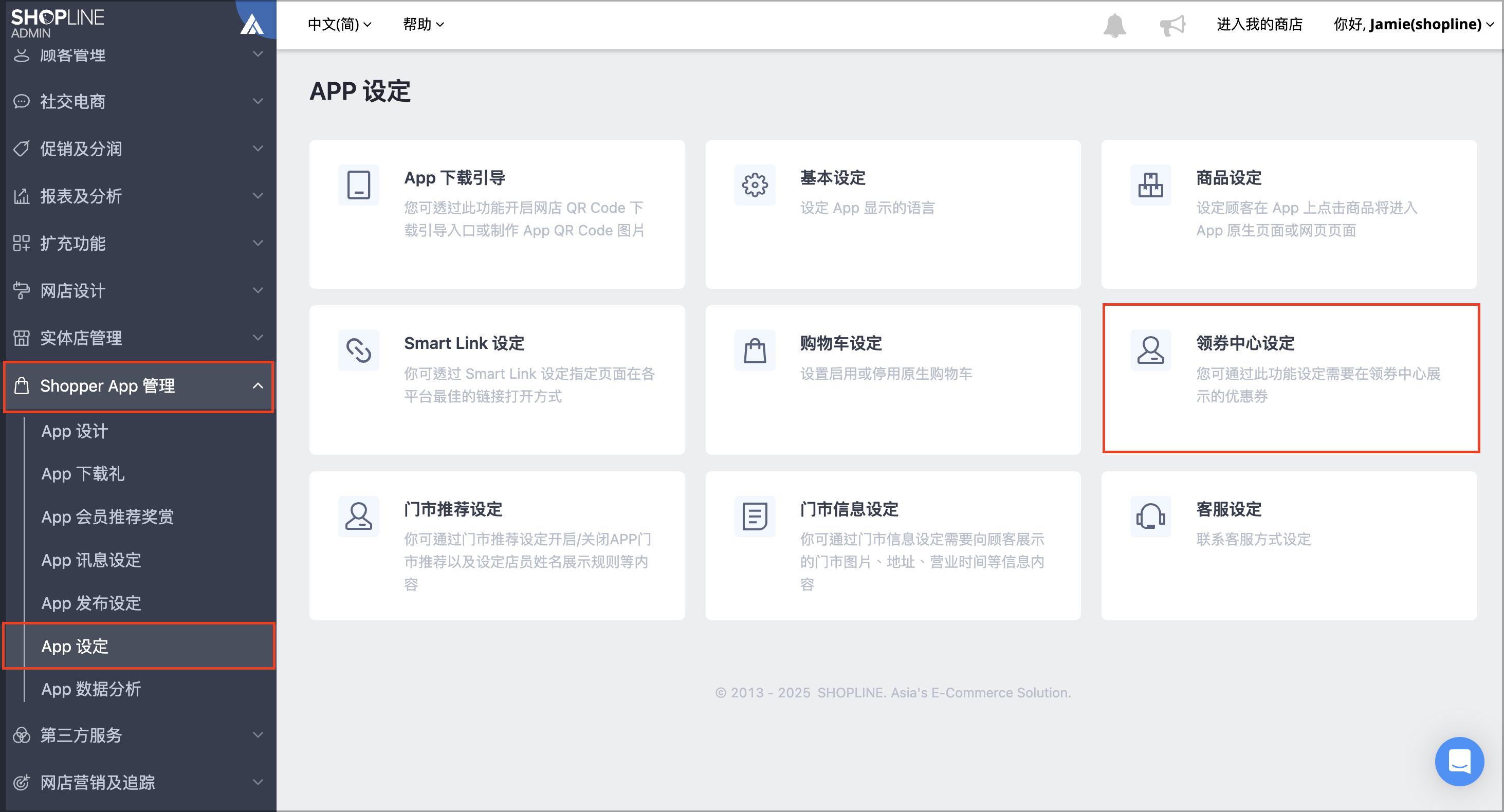Click the 实体店管理 storefront icon
Image resolution: width=1504 pixels, height=812 pixels.
(21, 338)
